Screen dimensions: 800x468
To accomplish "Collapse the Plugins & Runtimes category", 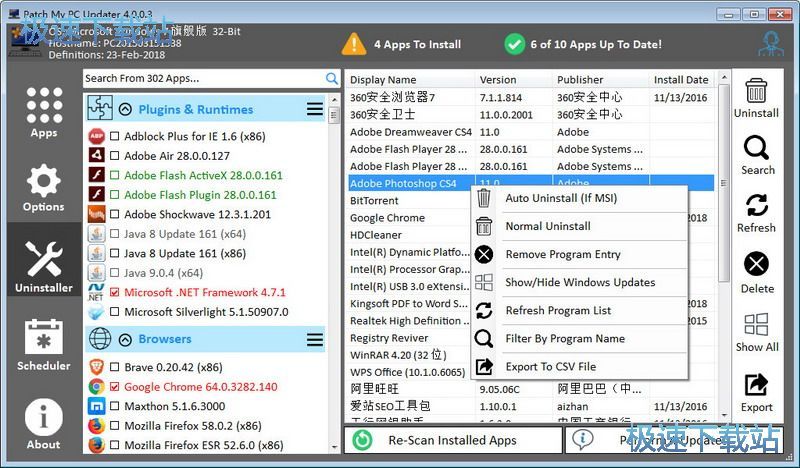I will tap(125, 109).
